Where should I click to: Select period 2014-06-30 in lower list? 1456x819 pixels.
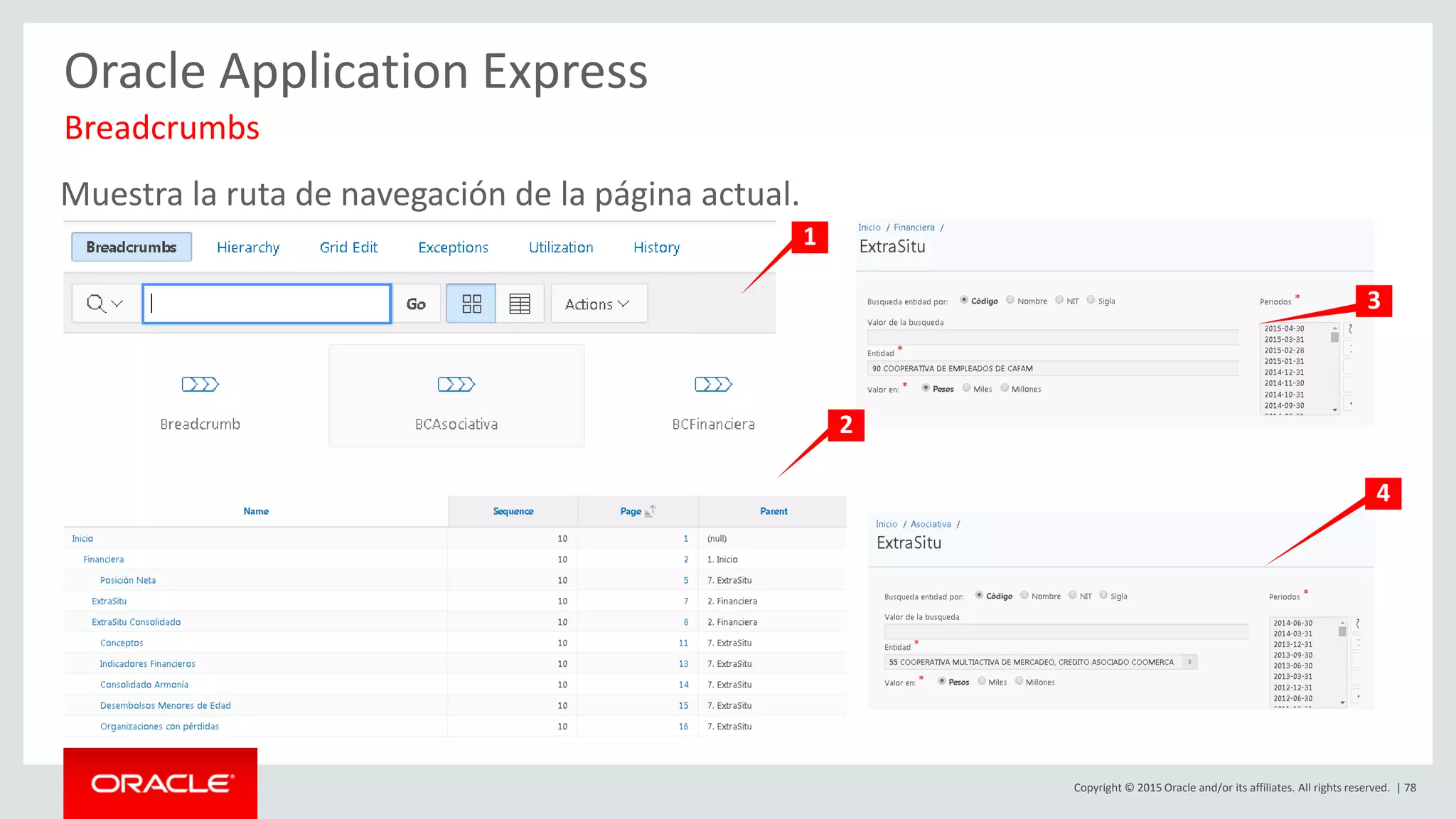(x=1292, y=623)
